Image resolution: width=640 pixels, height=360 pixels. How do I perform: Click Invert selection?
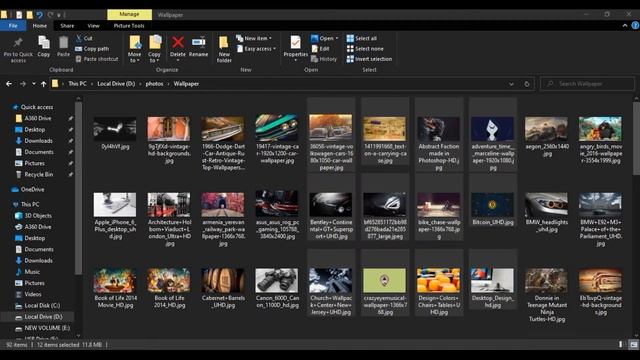(369, 59)
